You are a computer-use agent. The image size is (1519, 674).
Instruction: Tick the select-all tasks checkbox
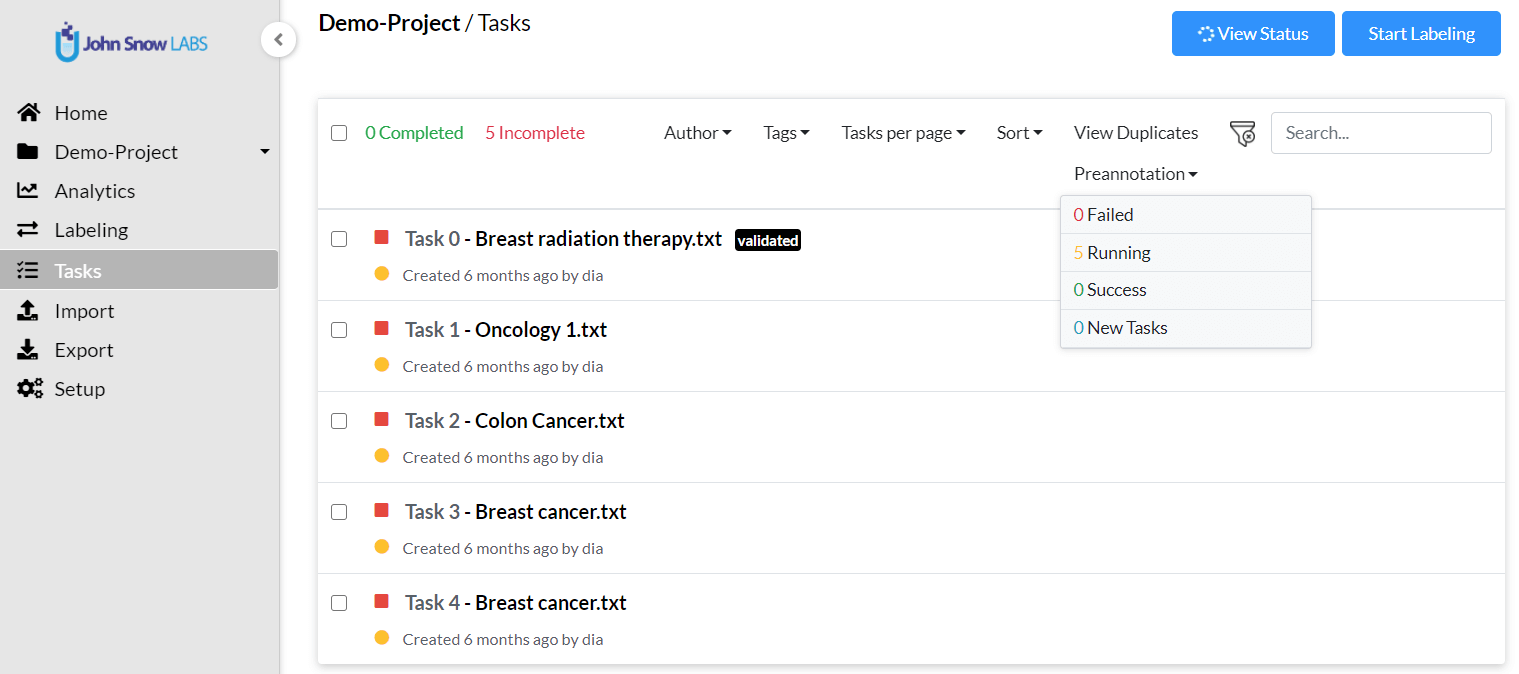point(339,133)
